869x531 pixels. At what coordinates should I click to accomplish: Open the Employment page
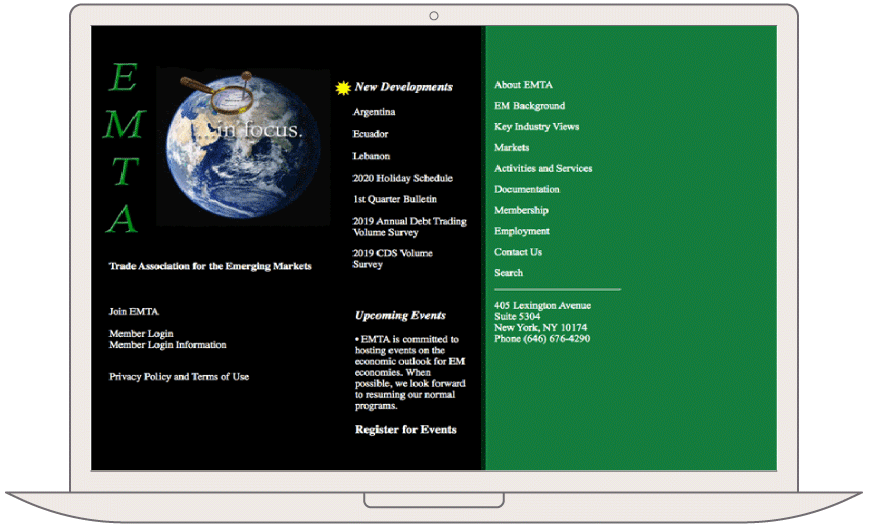522,231
